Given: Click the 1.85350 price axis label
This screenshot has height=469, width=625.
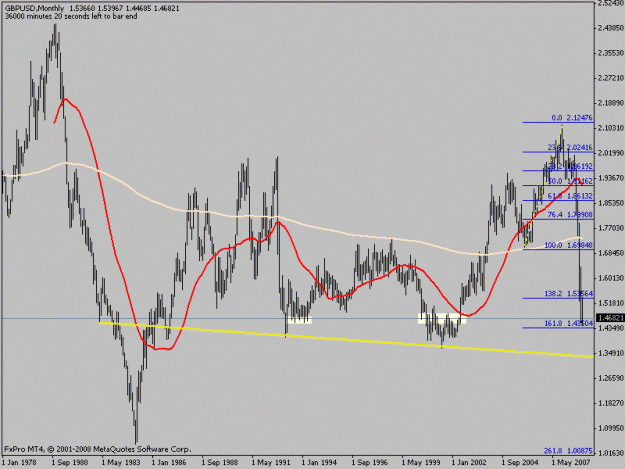Looking at the screenshot, I should 611,203.
